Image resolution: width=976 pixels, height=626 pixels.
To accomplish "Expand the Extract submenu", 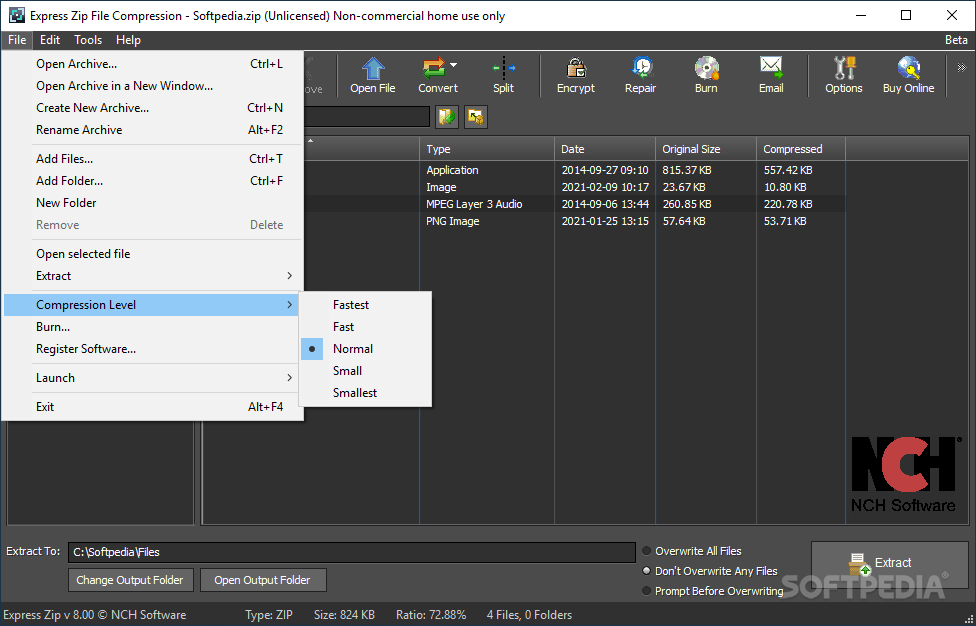I will click(152, 276).
